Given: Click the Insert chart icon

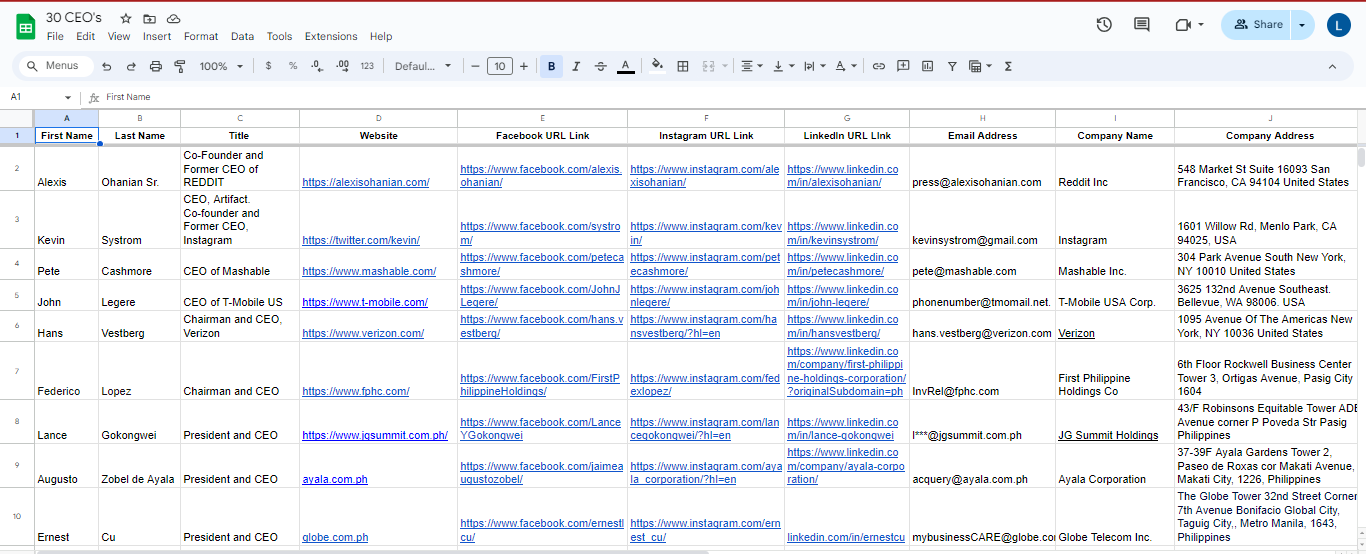Looking at the screenshot, I should coord(927,66).
